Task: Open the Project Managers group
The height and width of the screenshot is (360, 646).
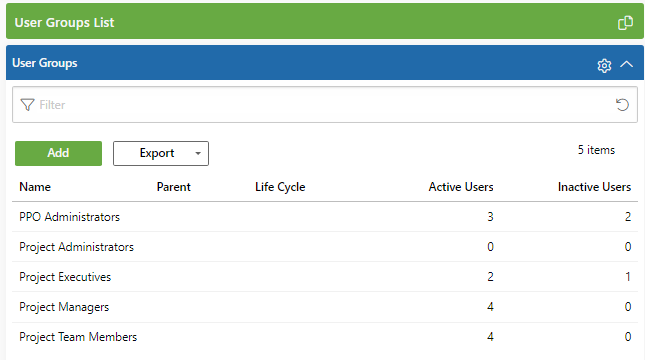Action: (64, 307)
